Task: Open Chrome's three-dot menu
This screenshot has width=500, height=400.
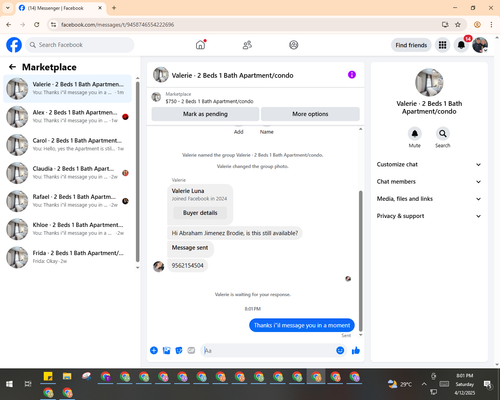Action: (x=491, y=25)
